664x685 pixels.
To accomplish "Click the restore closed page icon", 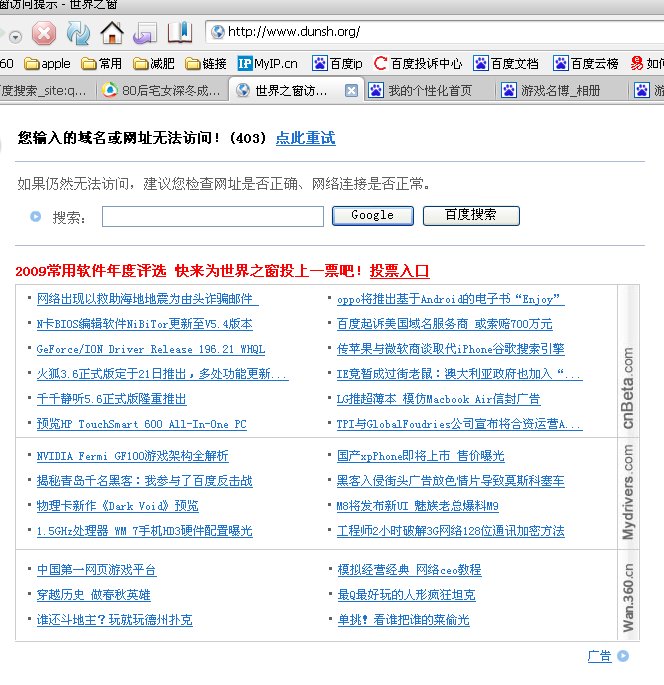I will coord(145,33).
